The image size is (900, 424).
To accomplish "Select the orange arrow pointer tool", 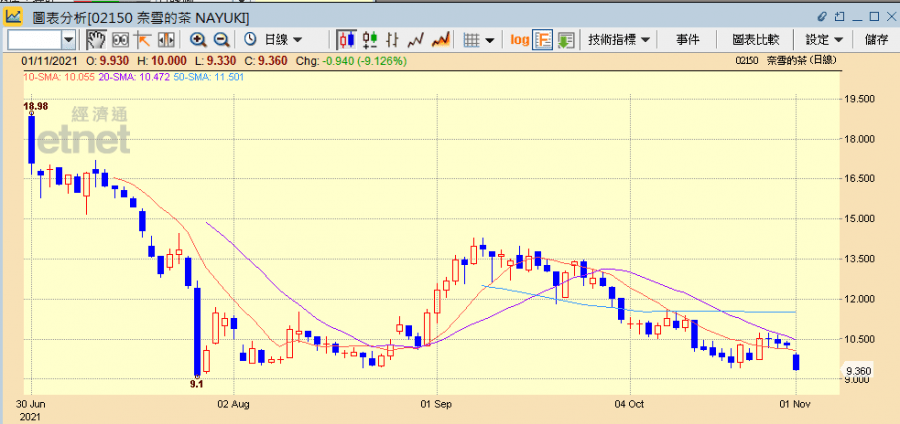I will [142, 40].
